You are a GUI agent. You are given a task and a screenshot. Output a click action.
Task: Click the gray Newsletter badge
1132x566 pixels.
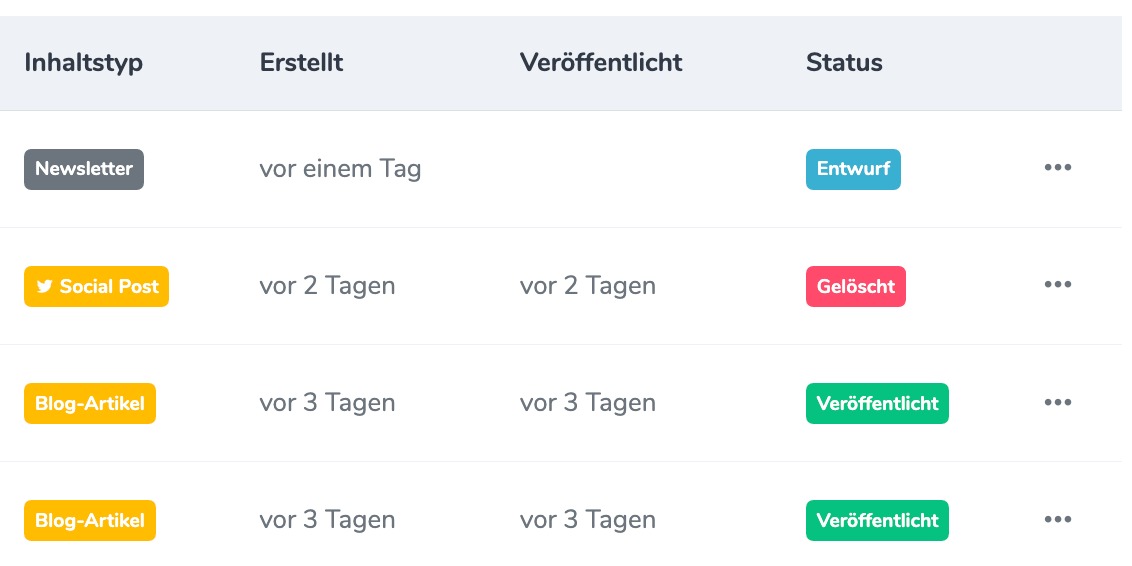click(x=84, y=169)
